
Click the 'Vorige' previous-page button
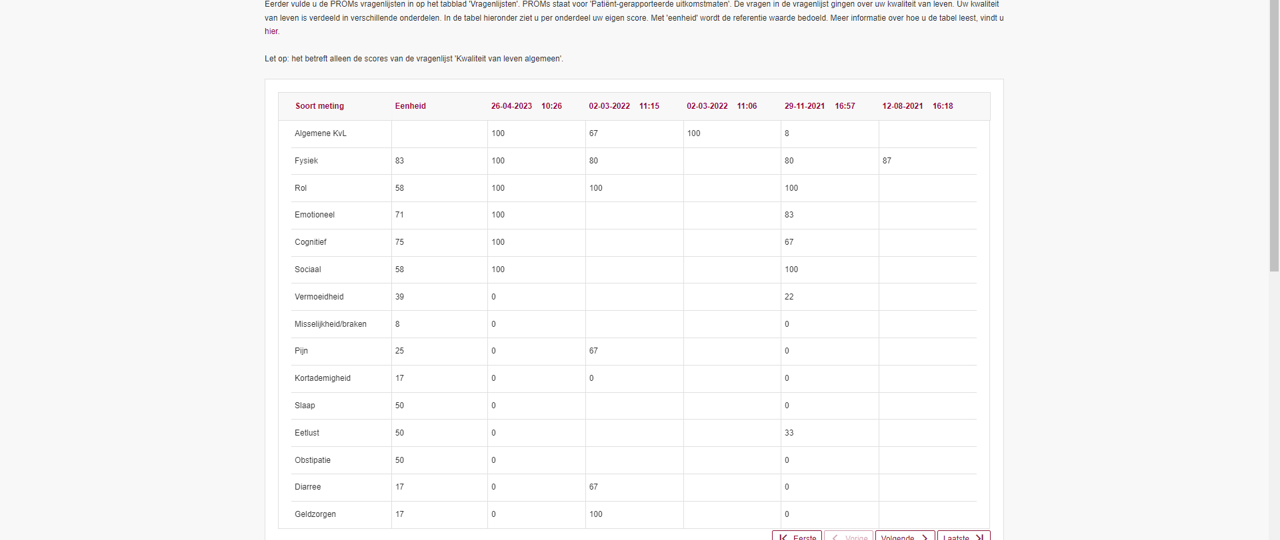(x=848, y=537)
